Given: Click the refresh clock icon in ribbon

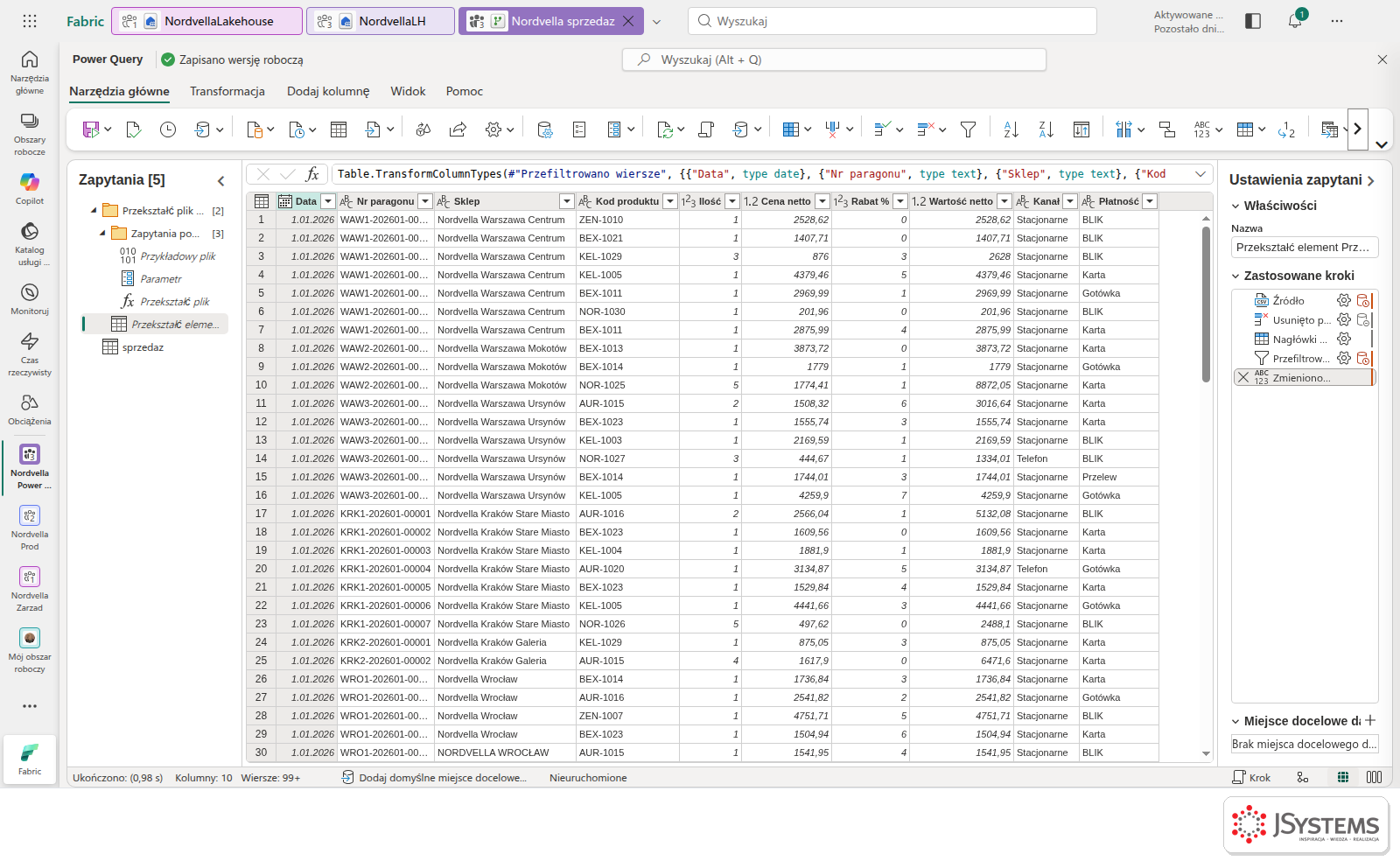Looking at the screenshot, I should pos(168,129).
